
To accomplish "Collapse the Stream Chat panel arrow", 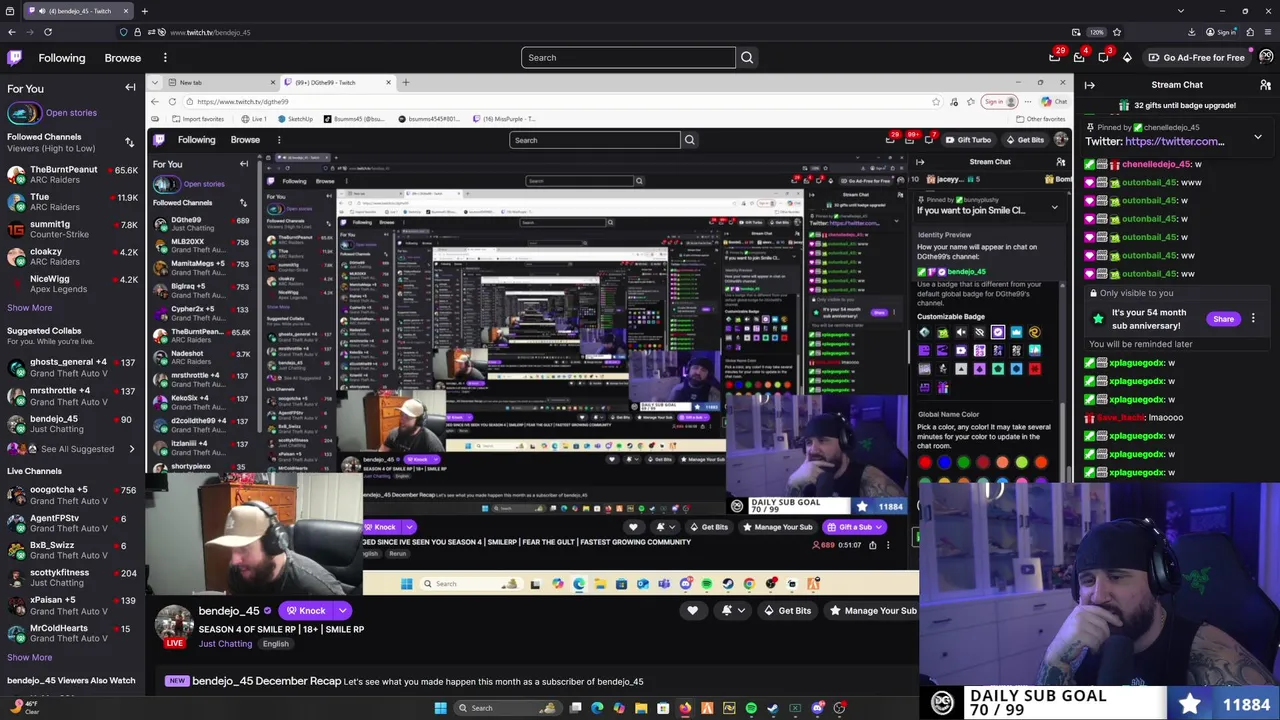I will [1089, 85].
